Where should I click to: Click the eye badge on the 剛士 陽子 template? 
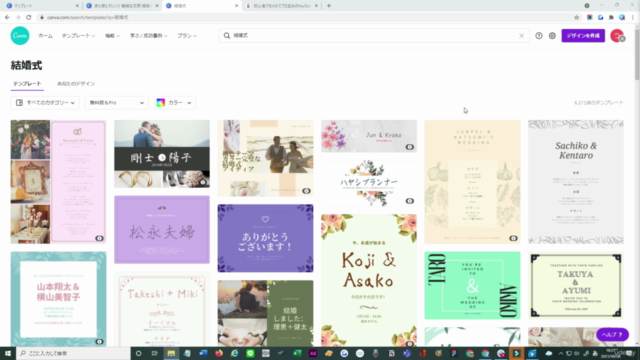coord(203,182)
